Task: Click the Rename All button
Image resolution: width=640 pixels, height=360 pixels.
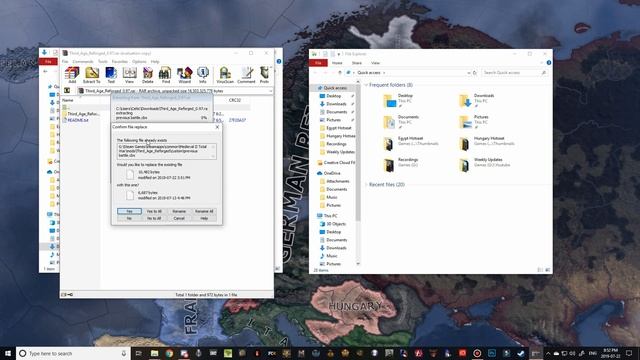Action: (204, 211)
